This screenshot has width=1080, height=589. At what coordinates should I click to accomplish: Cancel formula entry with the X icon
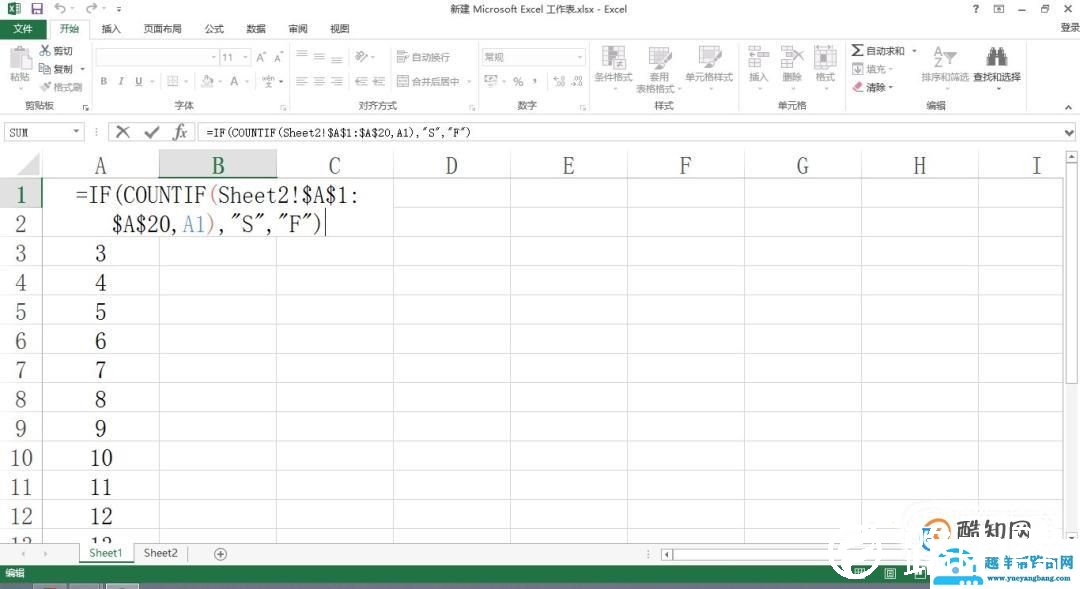123,132
